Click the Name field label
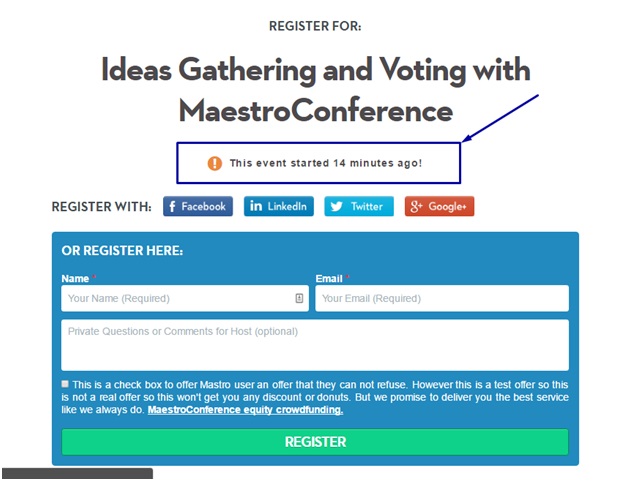The width and height of the screenshot is (628, 481). [75, 279]
